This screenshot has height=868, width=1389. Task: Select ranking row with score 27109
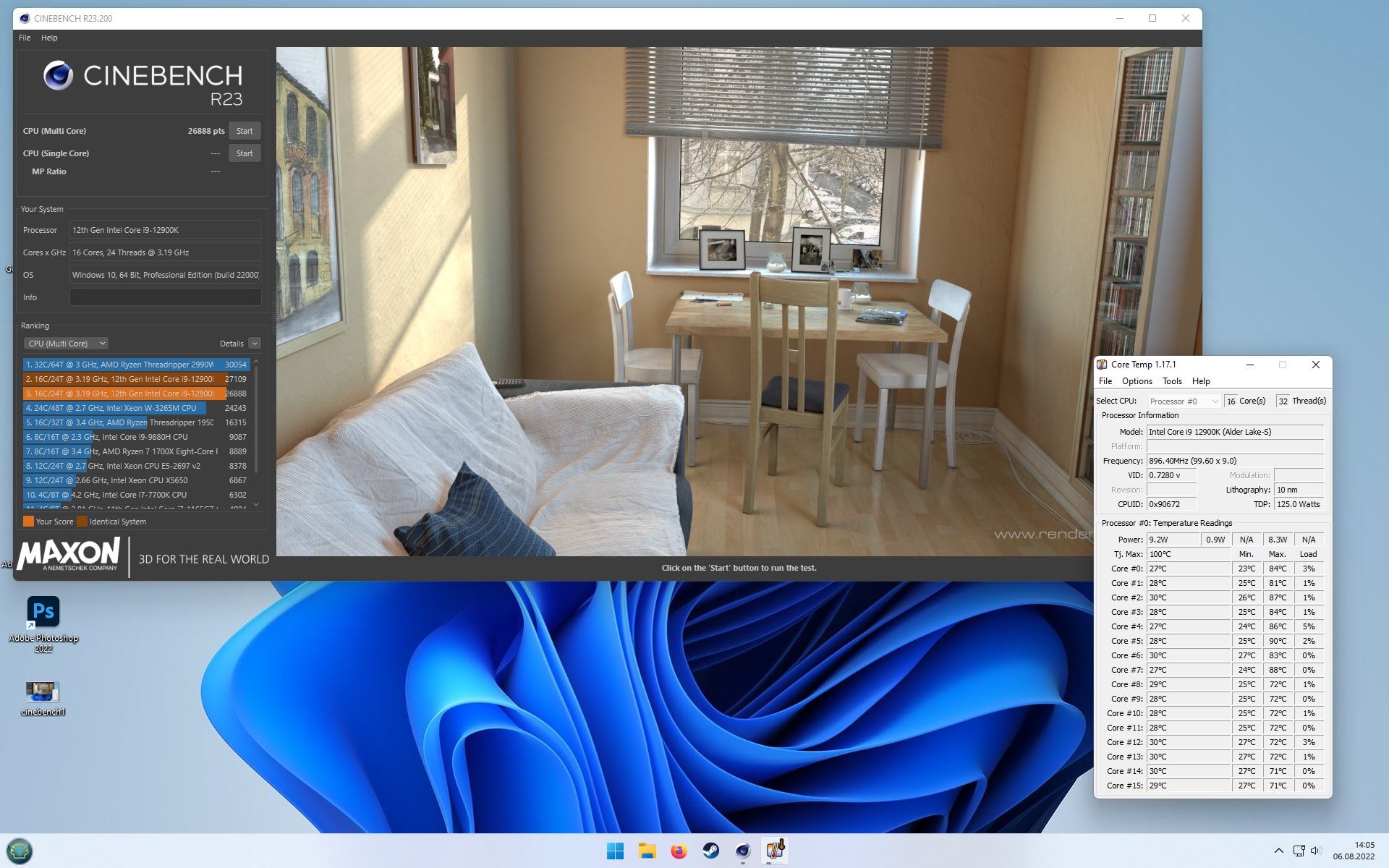point(136,379)
